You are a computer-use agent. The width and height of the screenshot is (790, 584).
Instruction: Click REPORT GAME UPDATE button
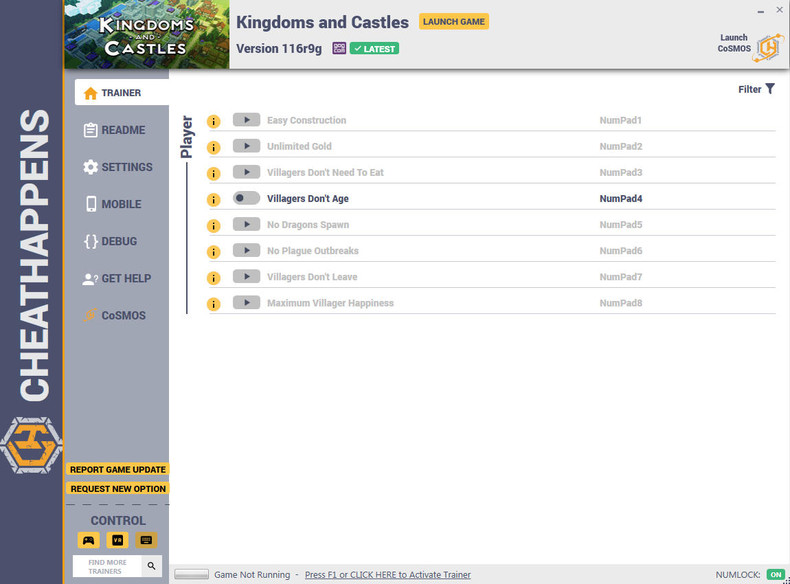click(118, 470)
